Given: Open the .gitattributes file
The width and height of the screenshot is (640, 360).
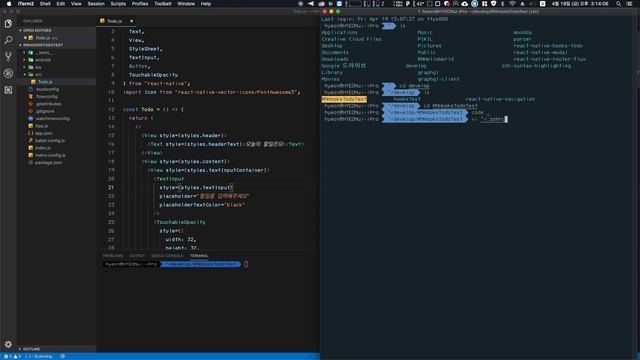Looking at the screenshot, I should 48,104.
